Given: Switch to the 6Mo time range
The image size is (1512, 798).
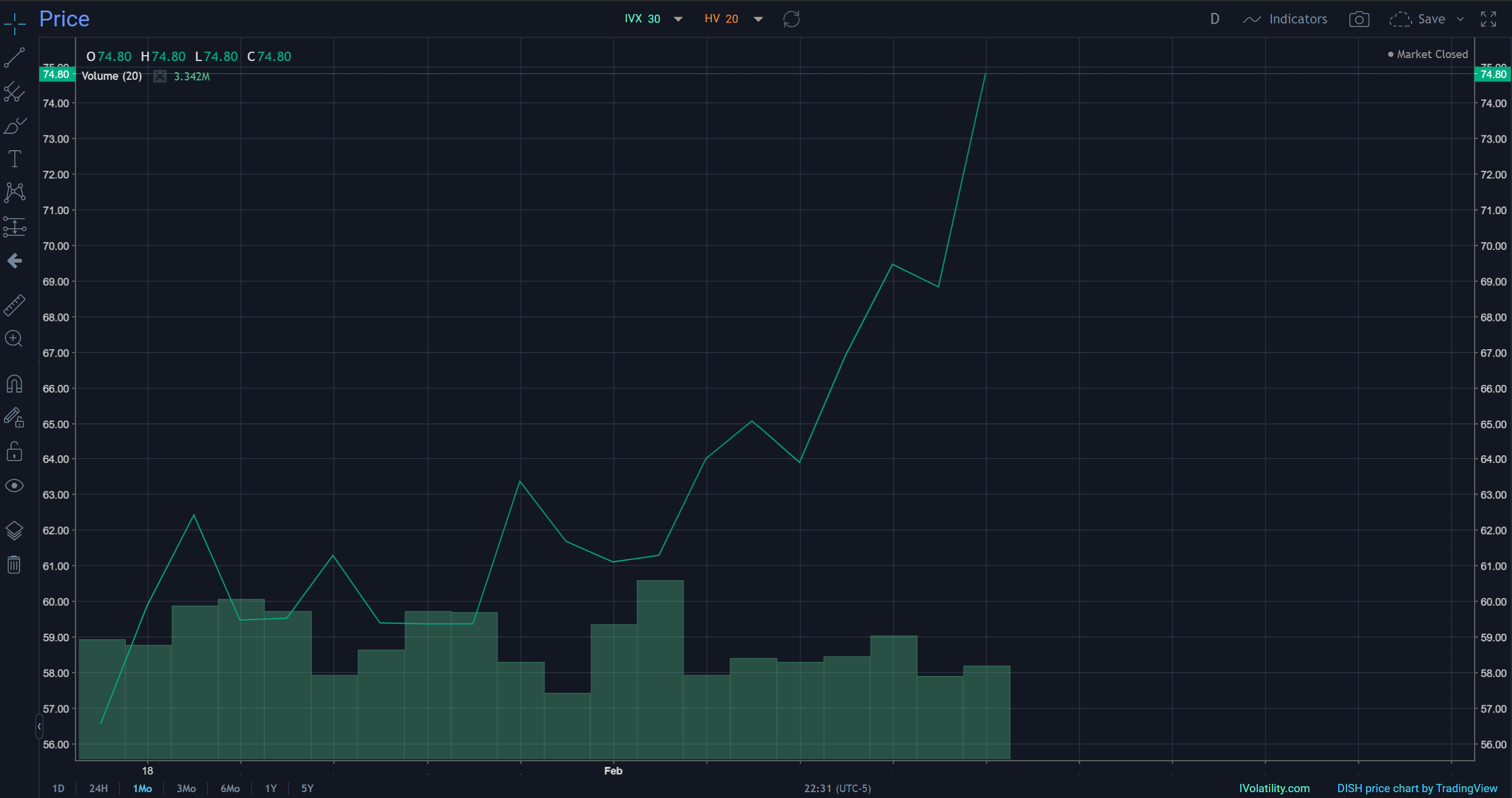Looking at the screenshot, I should [x=230, y=789].
